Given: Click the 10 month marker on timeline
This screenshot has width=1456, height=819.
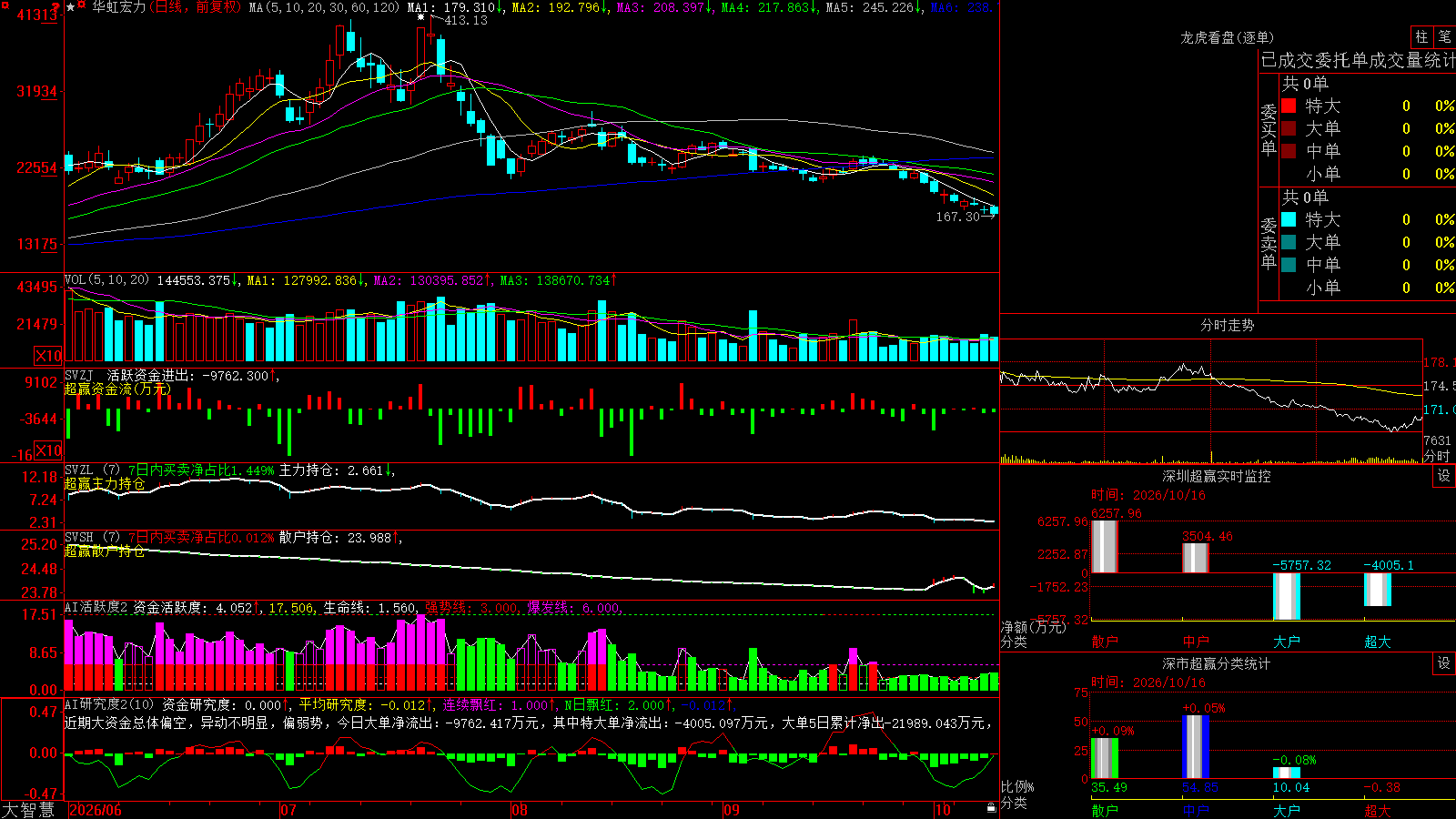Looking at the screenshot, I should point(943,810).
